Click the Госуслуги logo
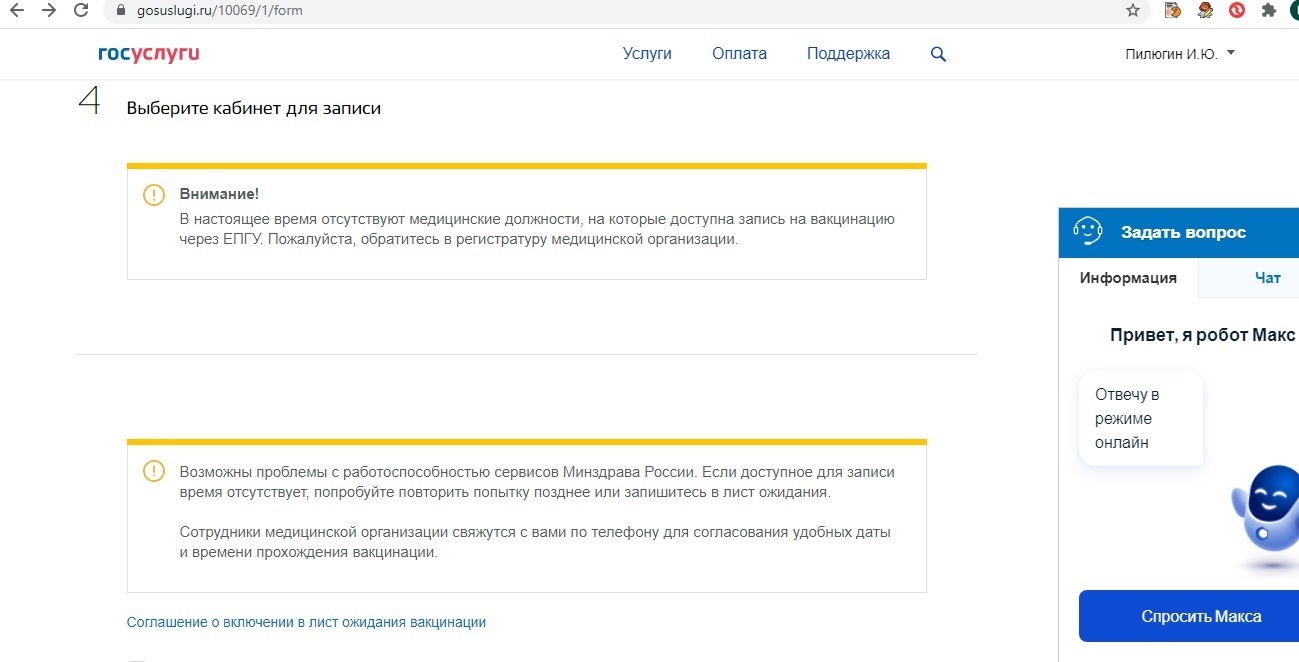 149,54
